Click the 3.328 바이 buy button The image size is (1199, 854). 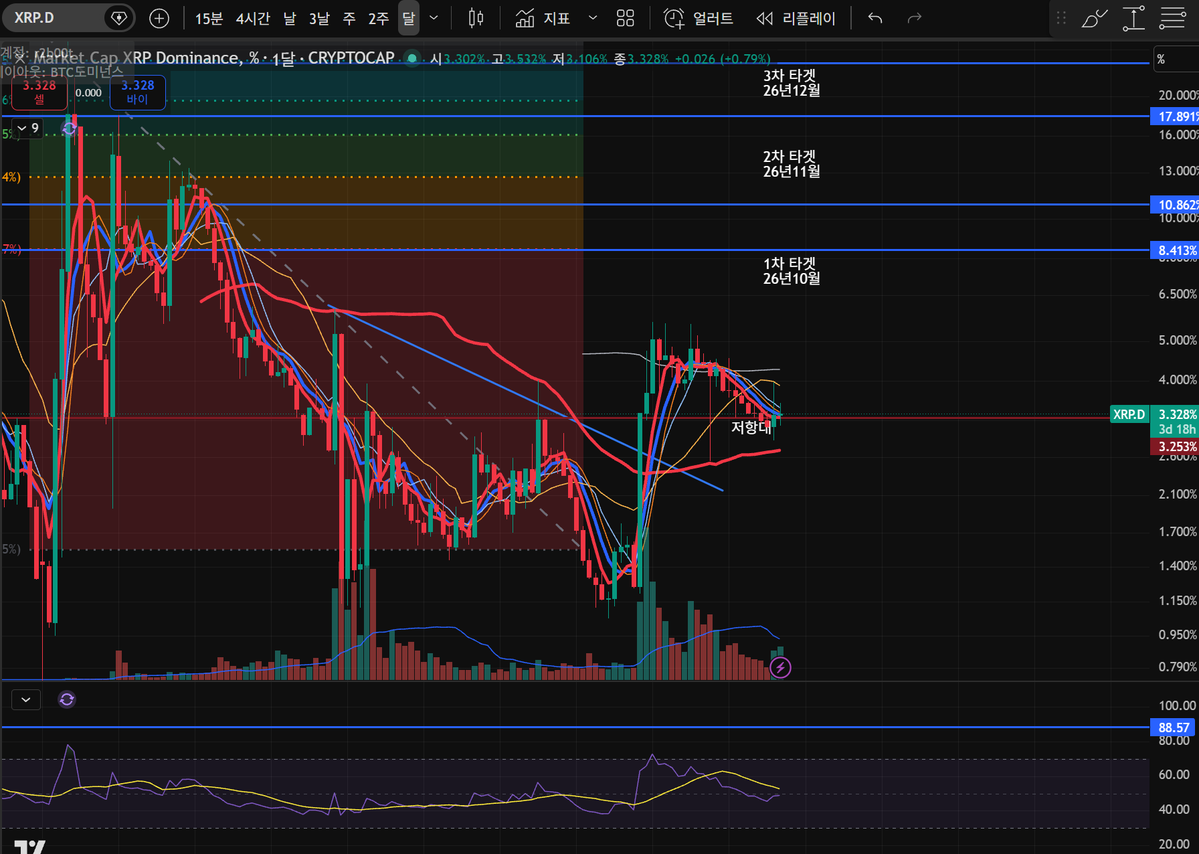click(138, 91)
